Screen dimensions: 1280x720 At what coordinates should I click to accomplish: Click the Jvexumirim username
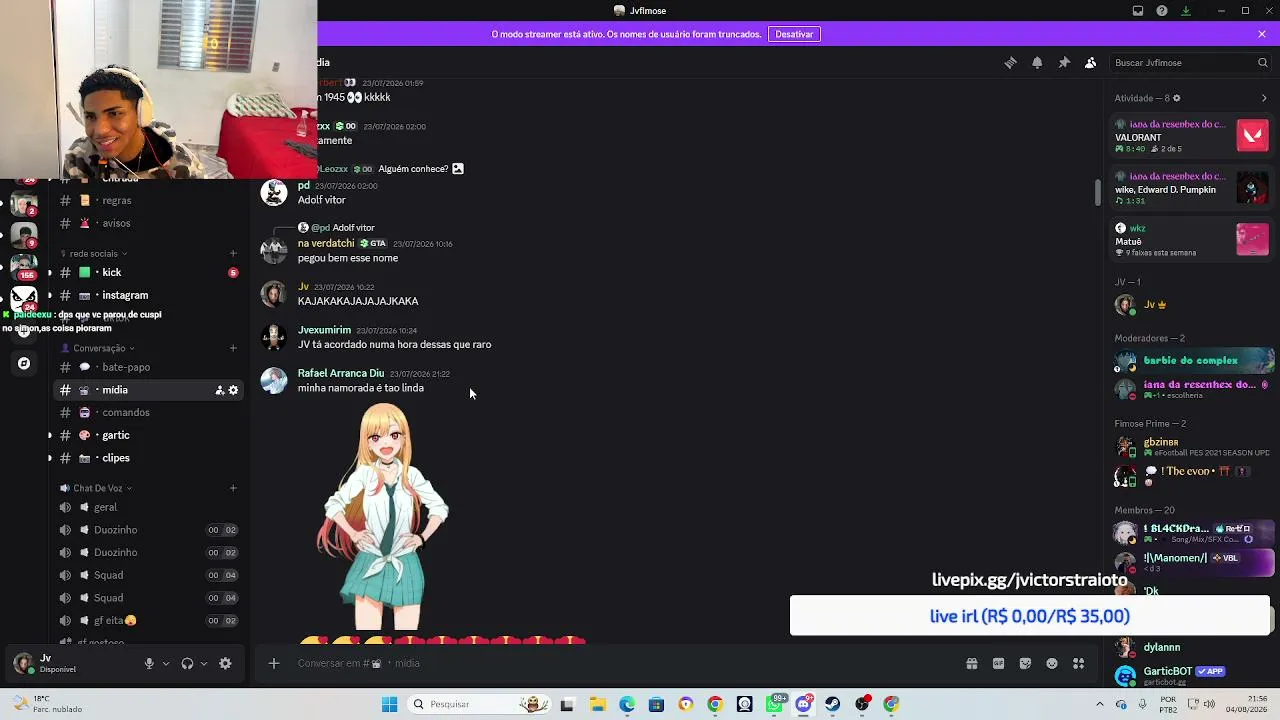(x=324, y=330)
